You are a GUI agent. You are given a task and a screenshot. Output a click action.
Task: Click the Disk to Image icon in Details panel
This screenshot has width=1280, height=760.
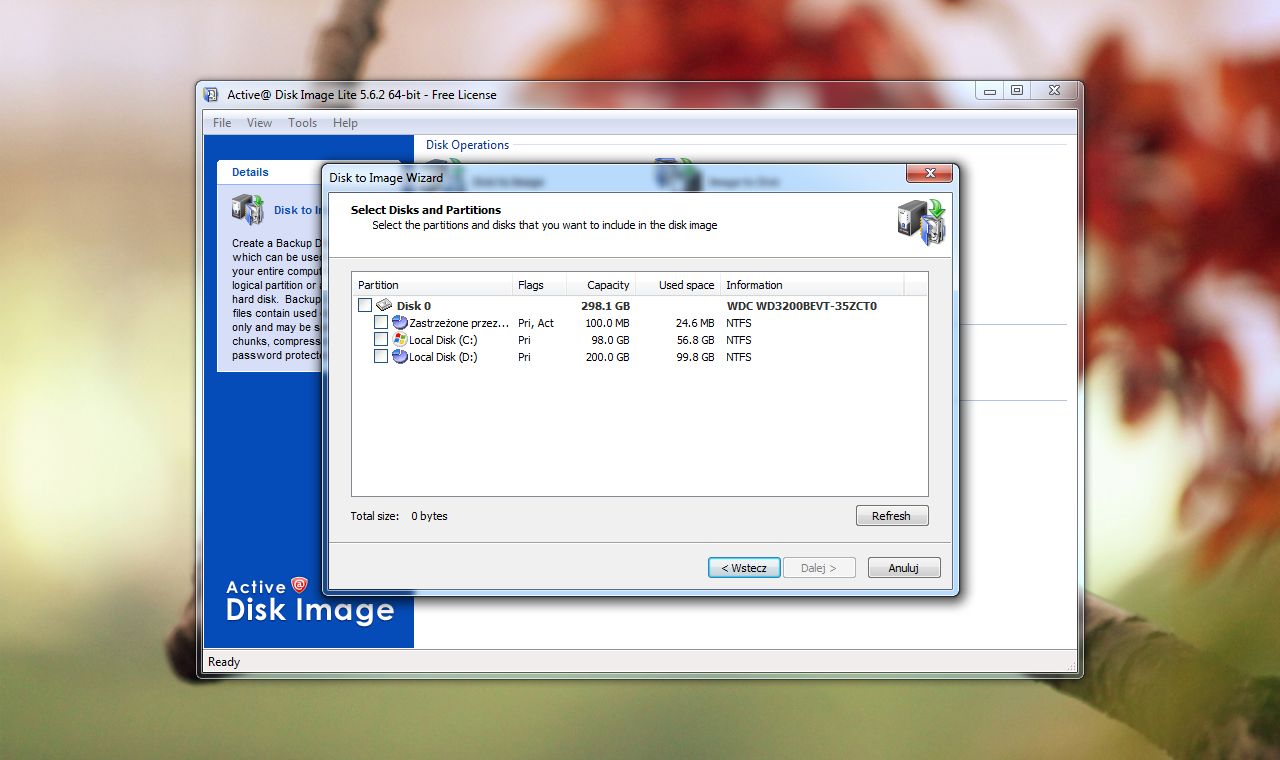(248, 208)
